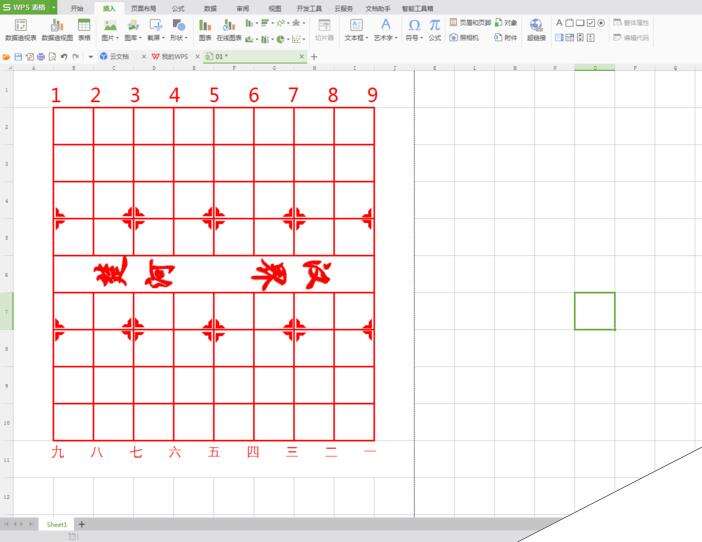Insert an equation with π 公式

[x=435, y=30]
